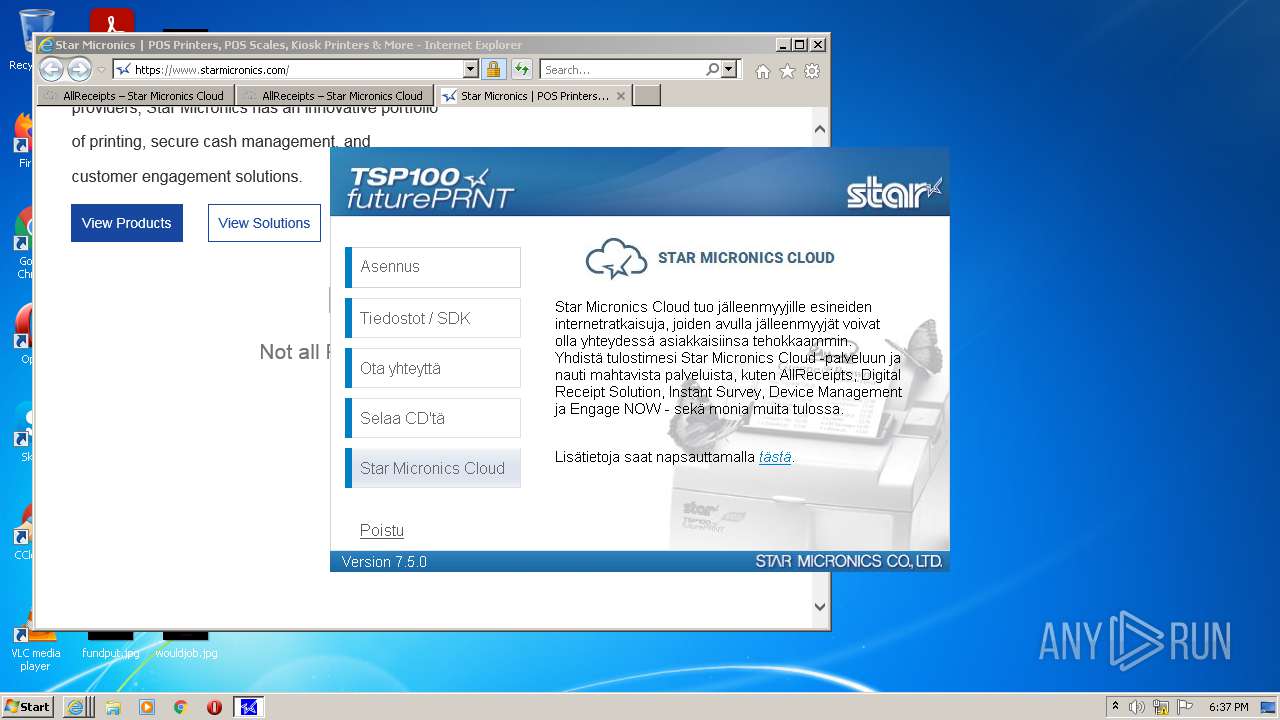The image size is (1280, 720).
Task: Click the Show Desktop button
Action: point(1268,707)
